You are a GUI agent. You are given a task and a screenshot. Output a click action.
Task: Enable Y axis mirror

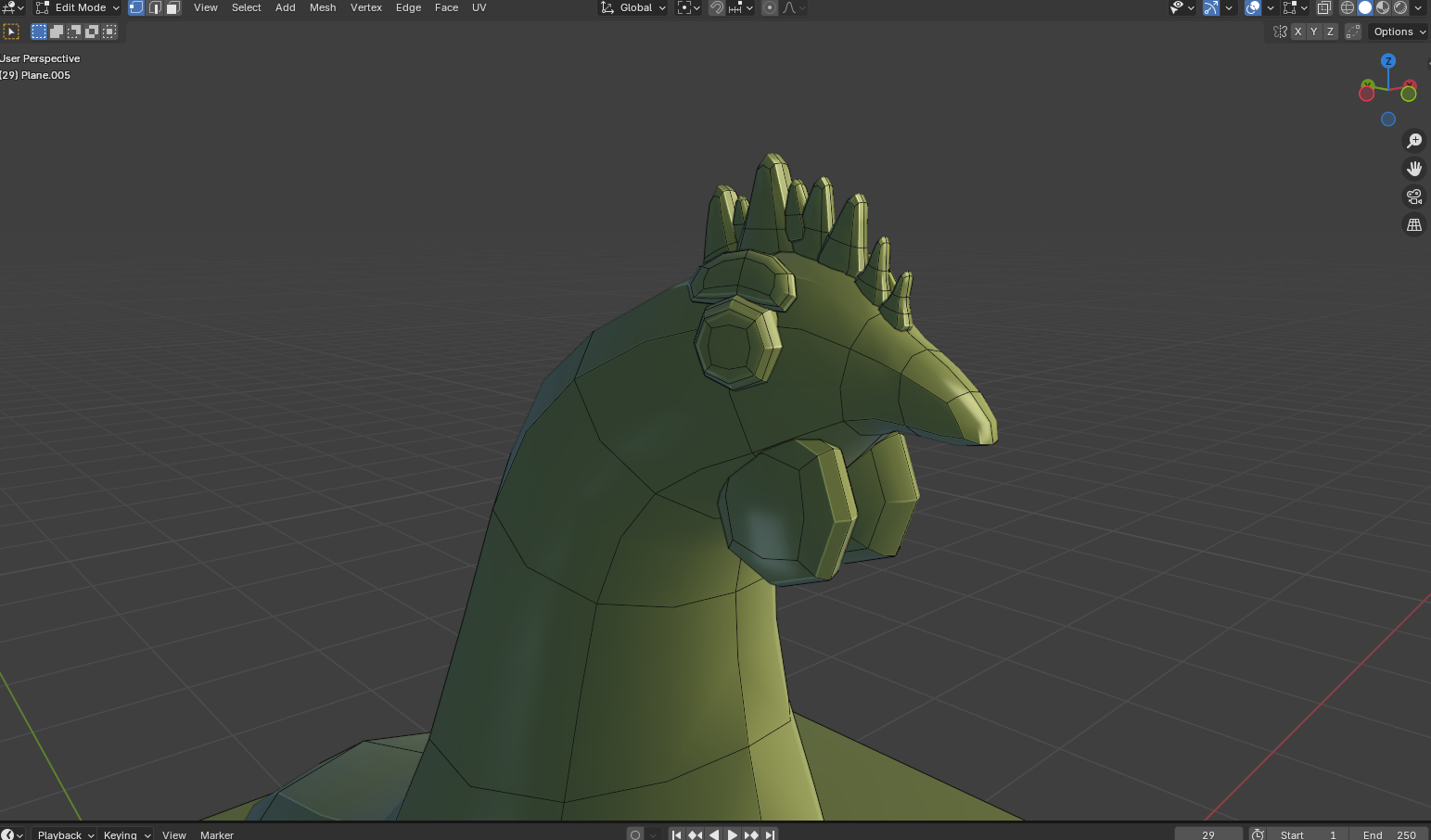click(1313, 32)
